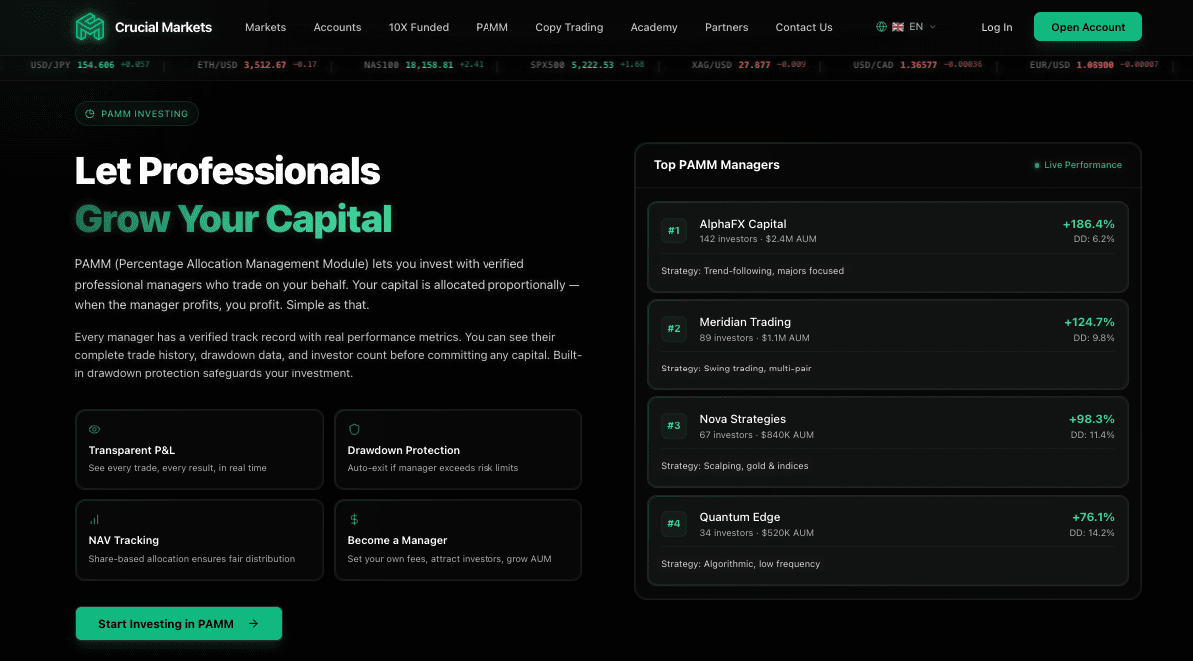Image resolution: width=1193 pixels, height=661 pixels.
Task: Select the UK flag icon in the header
Action: 897,28
